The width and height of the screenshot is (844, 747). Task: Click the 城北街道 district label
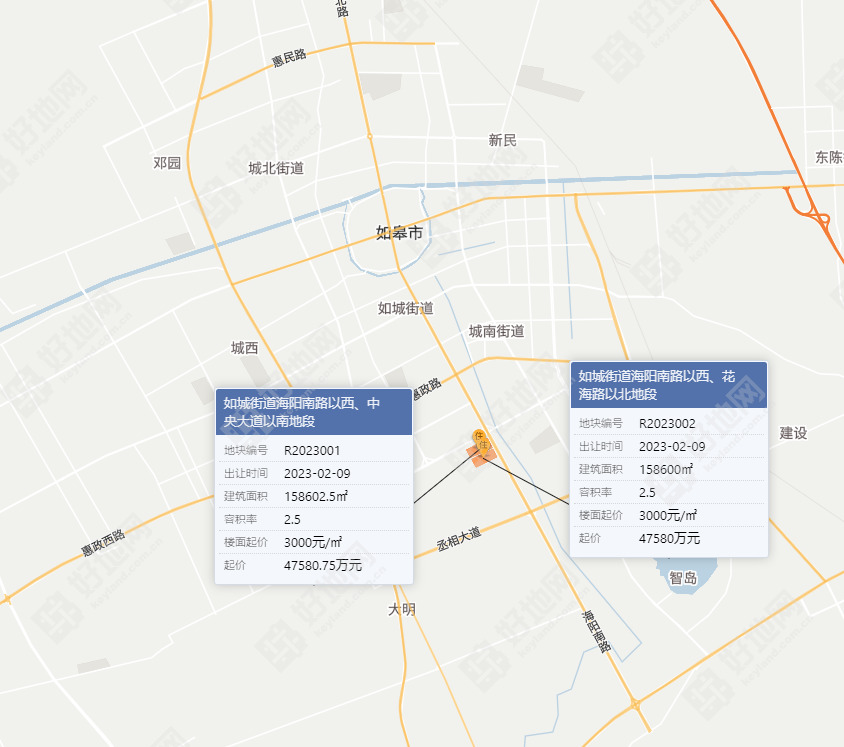[276, 168]
